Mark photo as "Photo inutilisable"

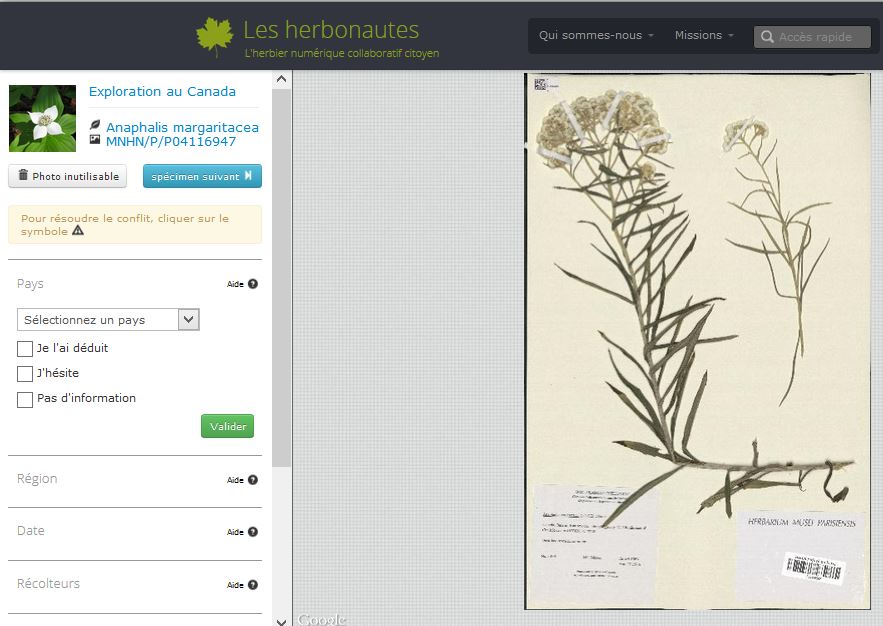click(x=68, y=176)
